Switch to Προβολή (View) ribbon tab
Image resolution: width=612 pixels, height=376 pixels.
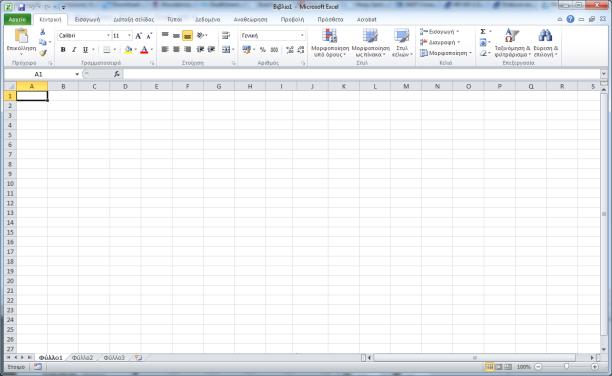coord(292,19)
